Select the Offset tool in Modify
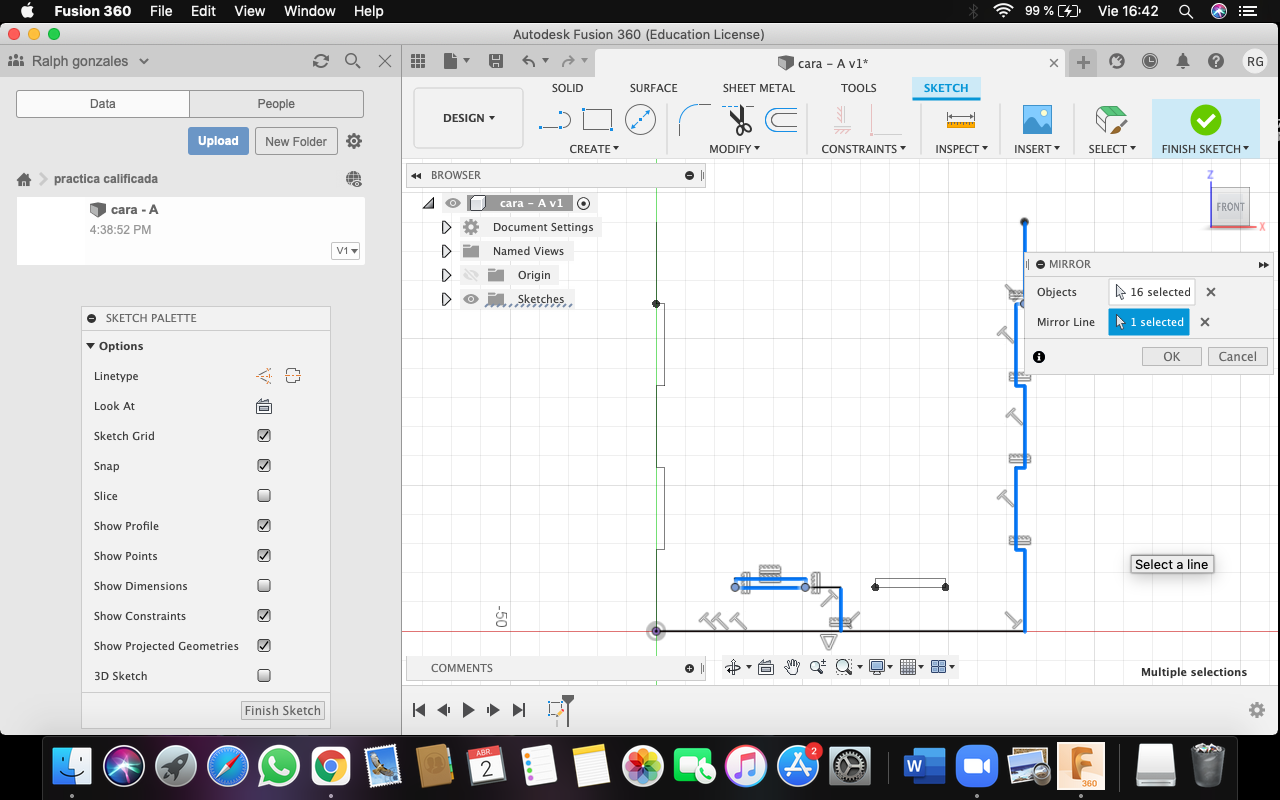The width and height of the screenshot is (1280, 800). coord(781,120)
